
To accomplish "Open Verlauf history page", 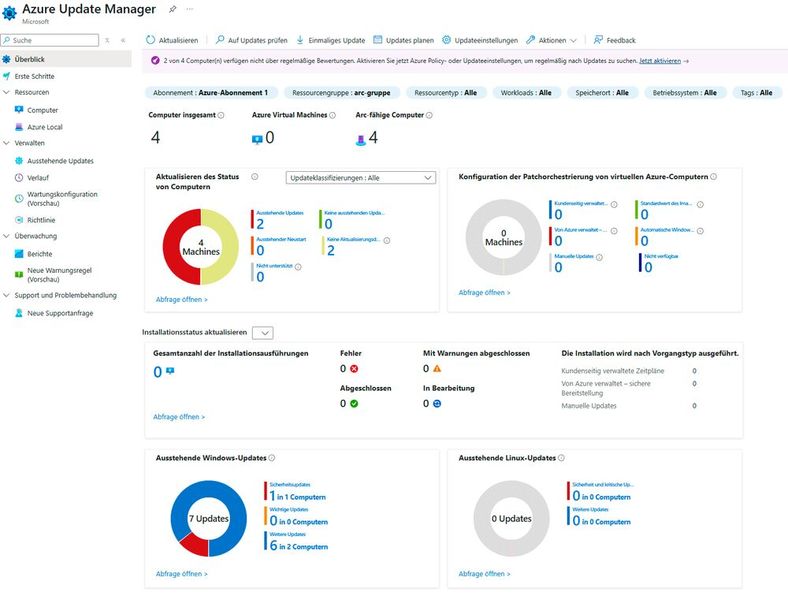I will point(38,178).
